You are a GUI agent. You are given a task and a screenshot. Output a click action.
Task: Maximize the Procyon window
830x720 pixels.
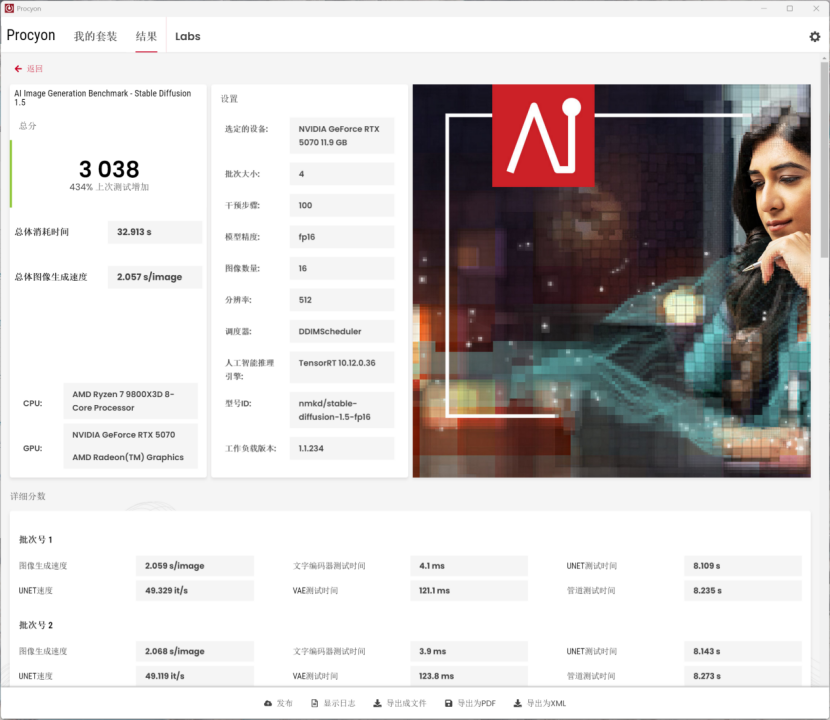pos(789,8)
